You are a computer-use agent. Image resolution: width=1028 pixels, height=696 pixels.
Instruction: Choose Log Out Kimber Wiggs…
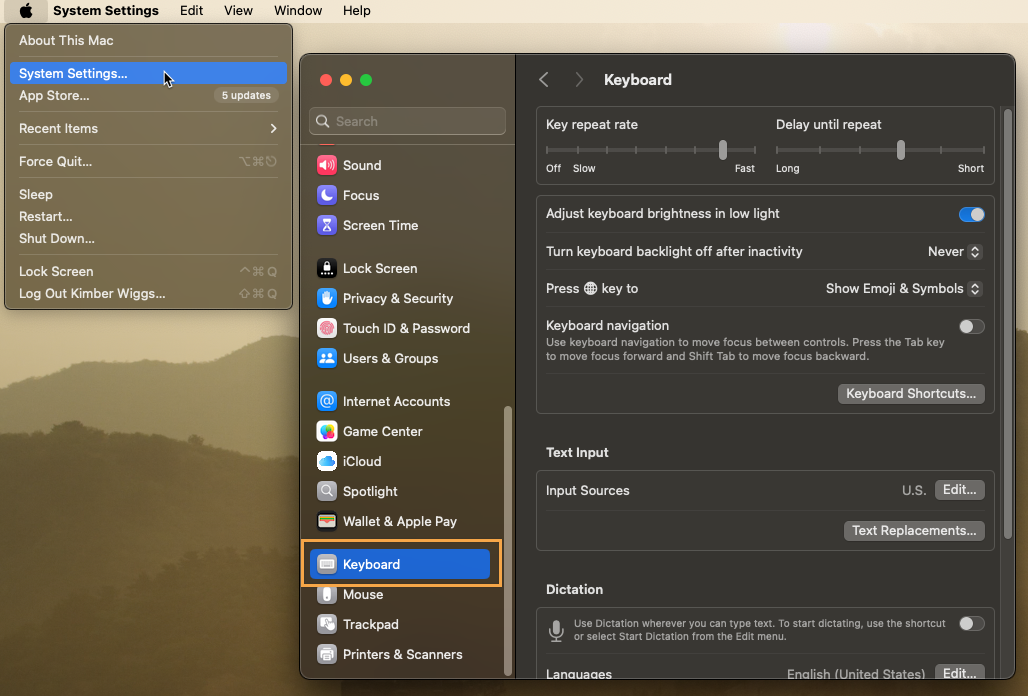tap(148, 294)
